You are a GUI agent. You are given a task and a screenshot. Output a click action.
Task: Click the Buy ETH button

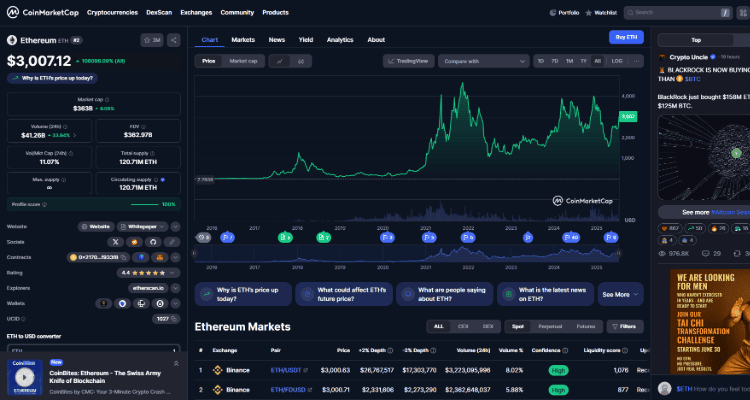(x=626, y=37)
